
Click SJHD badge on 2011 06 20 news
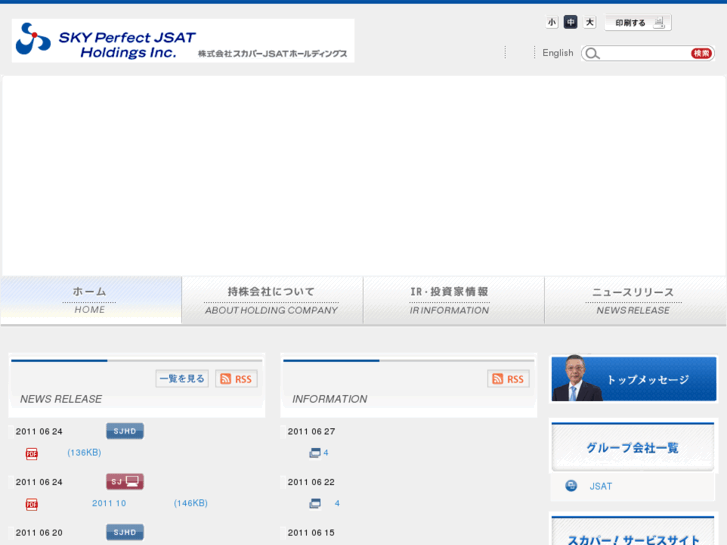tap(125, 532)
